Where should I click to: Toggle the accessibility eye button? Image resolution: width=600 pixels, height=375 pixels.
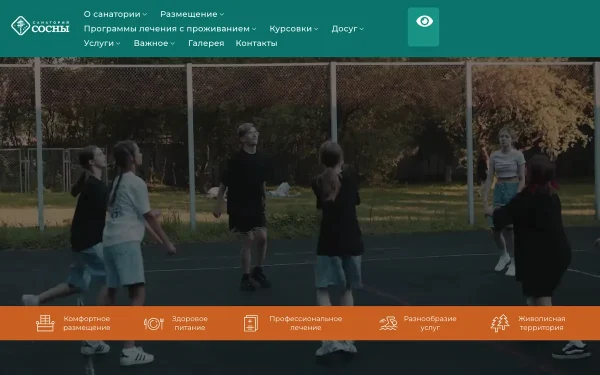(423, 27)
